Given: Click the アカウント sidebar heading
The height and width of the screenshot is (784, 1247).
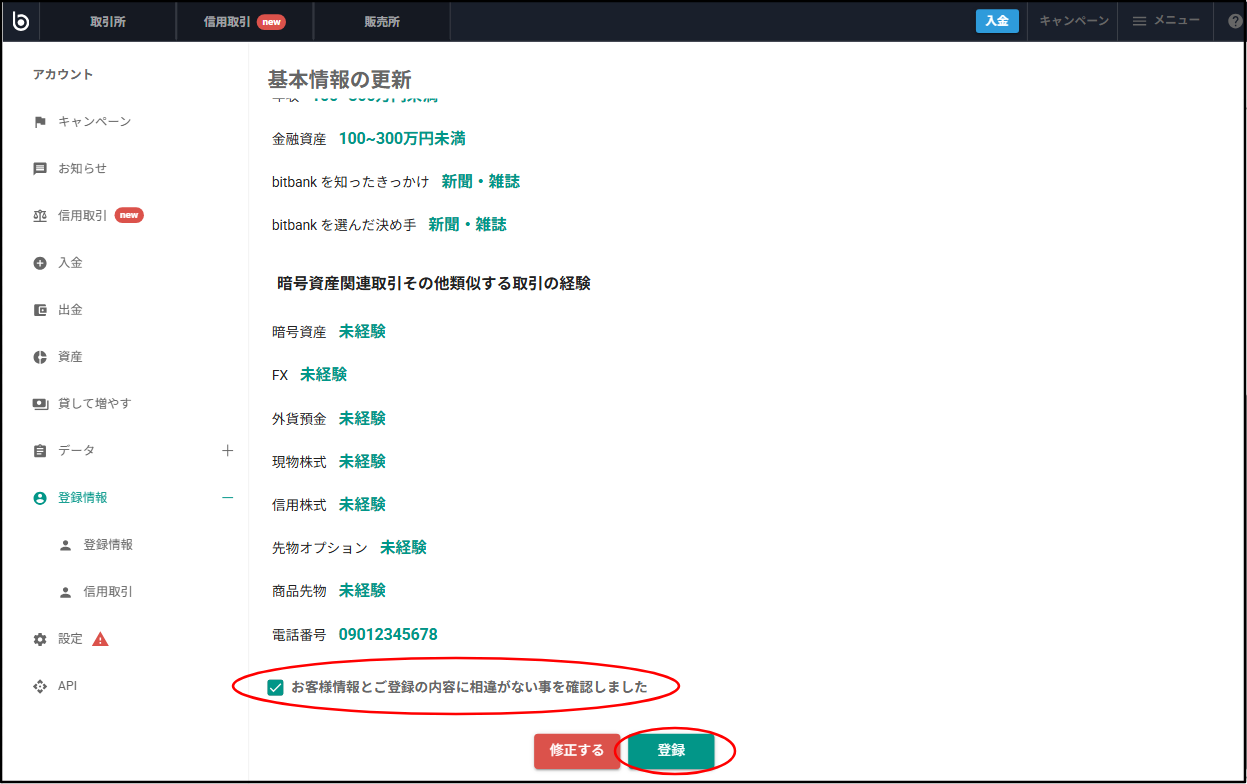Looking at the screenshot, I should 63,75.
